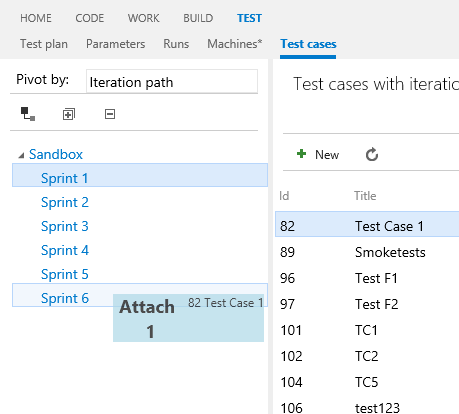Viewport: 459px width, 414px height.
Task: Select the Sprint 5 iteration
Action: 65,274
